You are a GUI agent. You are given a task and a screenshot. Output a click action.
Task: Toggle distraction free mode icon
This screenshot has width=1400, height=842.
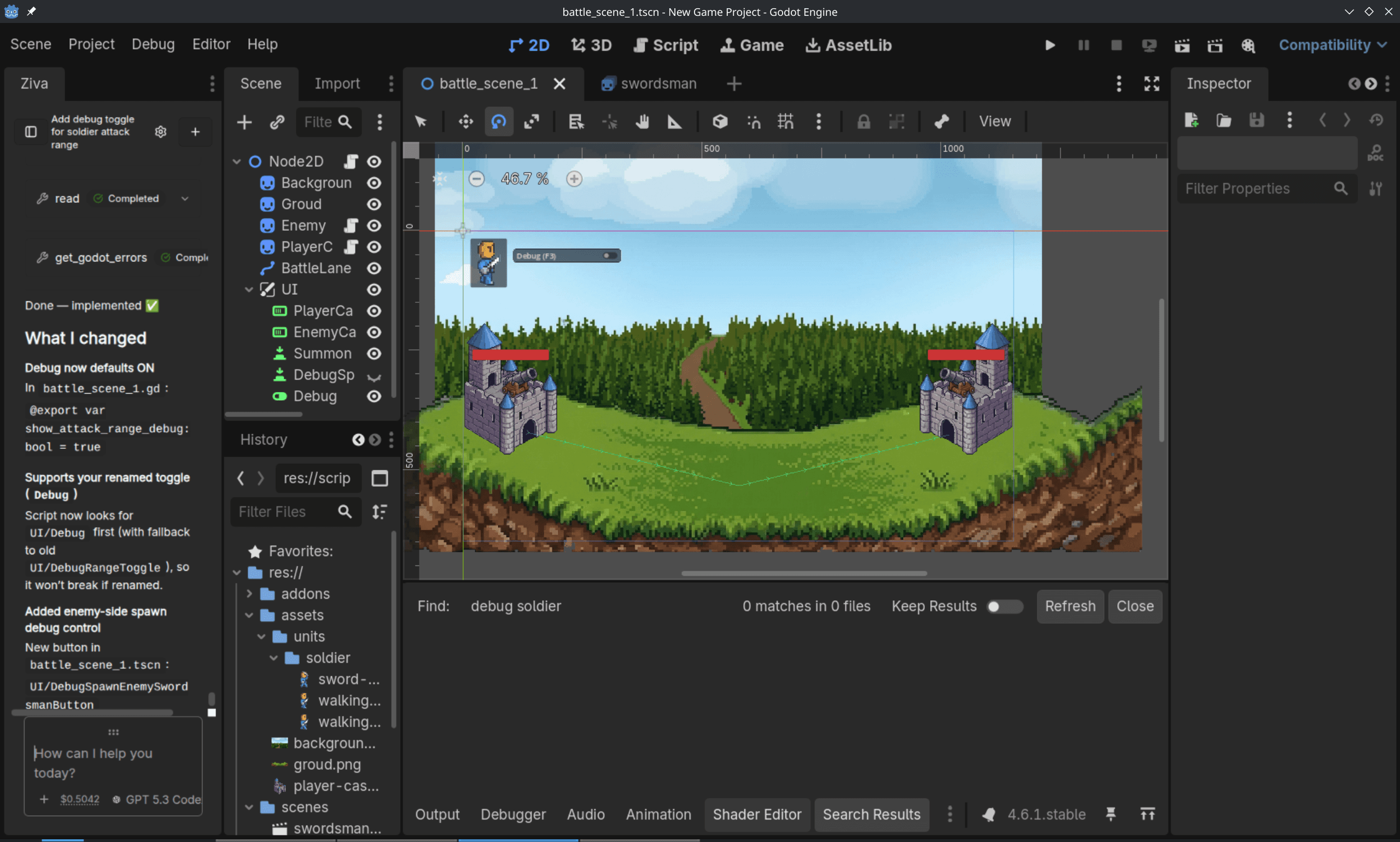tap(1151, 84)
